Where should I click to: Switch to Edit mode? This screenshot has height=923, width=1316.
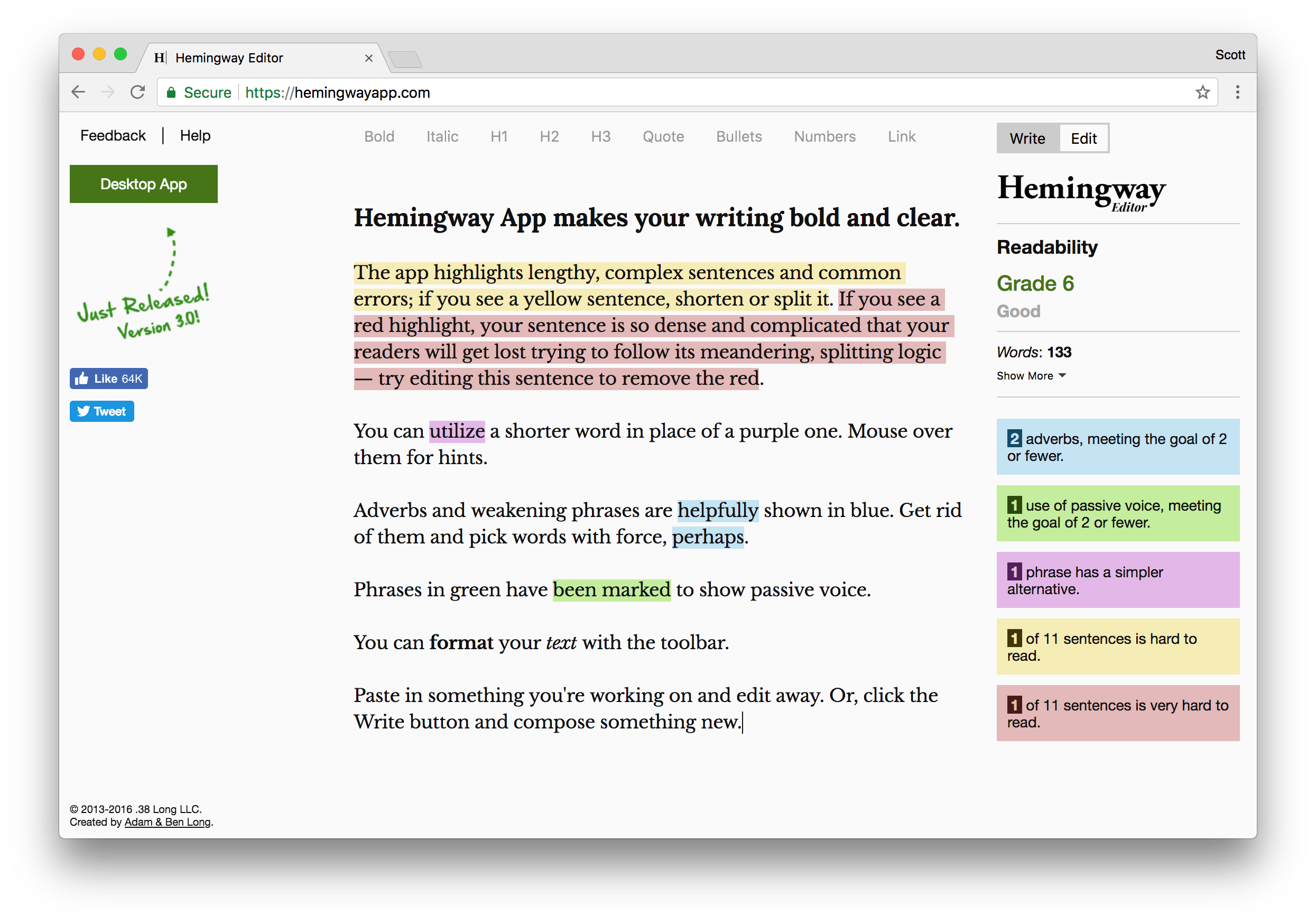coord(1083,138)
